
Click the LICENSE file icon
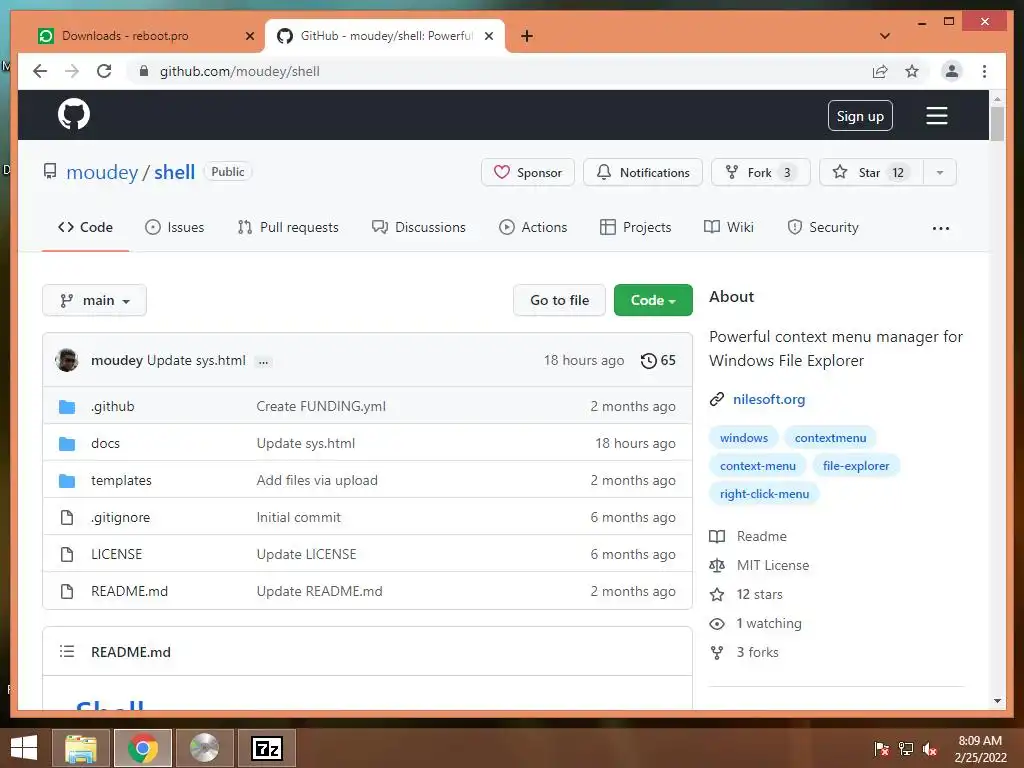[67, 554]
